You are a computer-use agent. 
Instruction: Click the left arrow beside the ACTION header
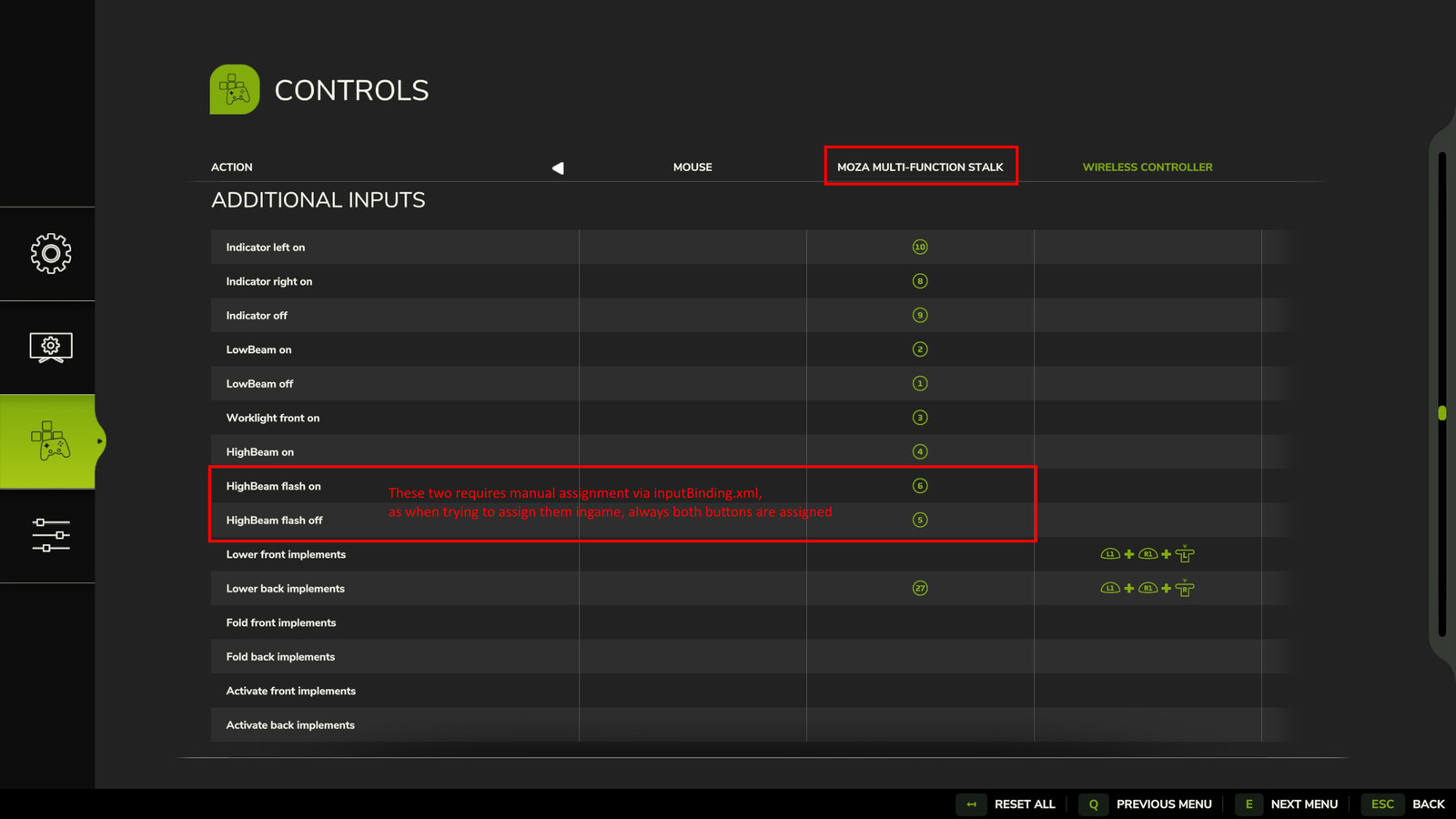pyautogui.click(x=557, y=167)
